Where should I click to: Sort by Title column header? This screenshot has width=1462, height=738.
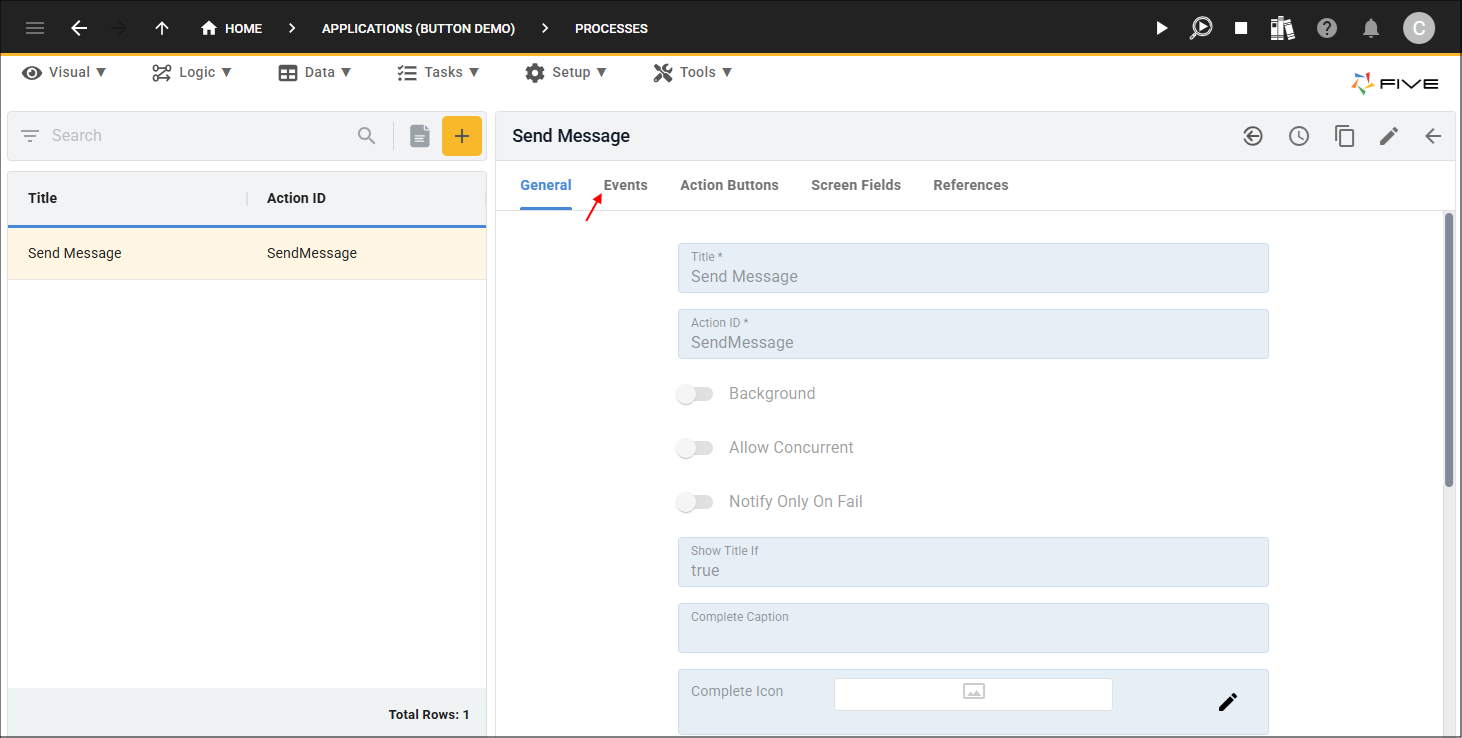point(43,198)
